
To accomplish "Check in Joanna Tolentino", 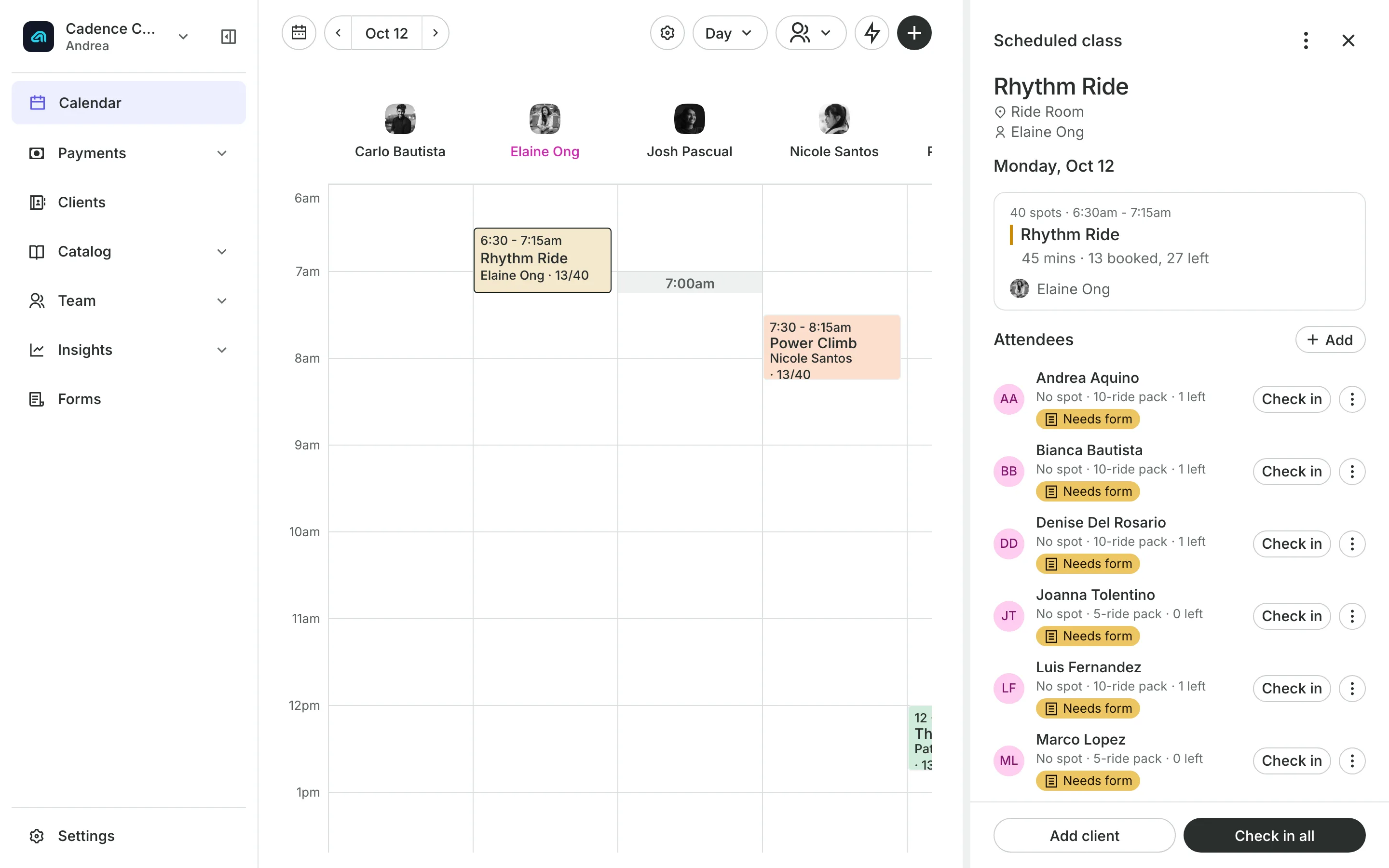I will pyautogui.click(x=1292, y=616).
